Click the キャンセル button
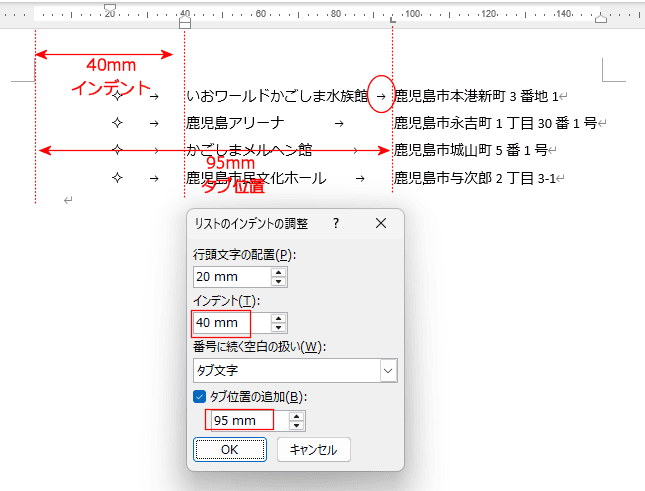This screenshot has width=645, height=491. (x=314, y=449)
